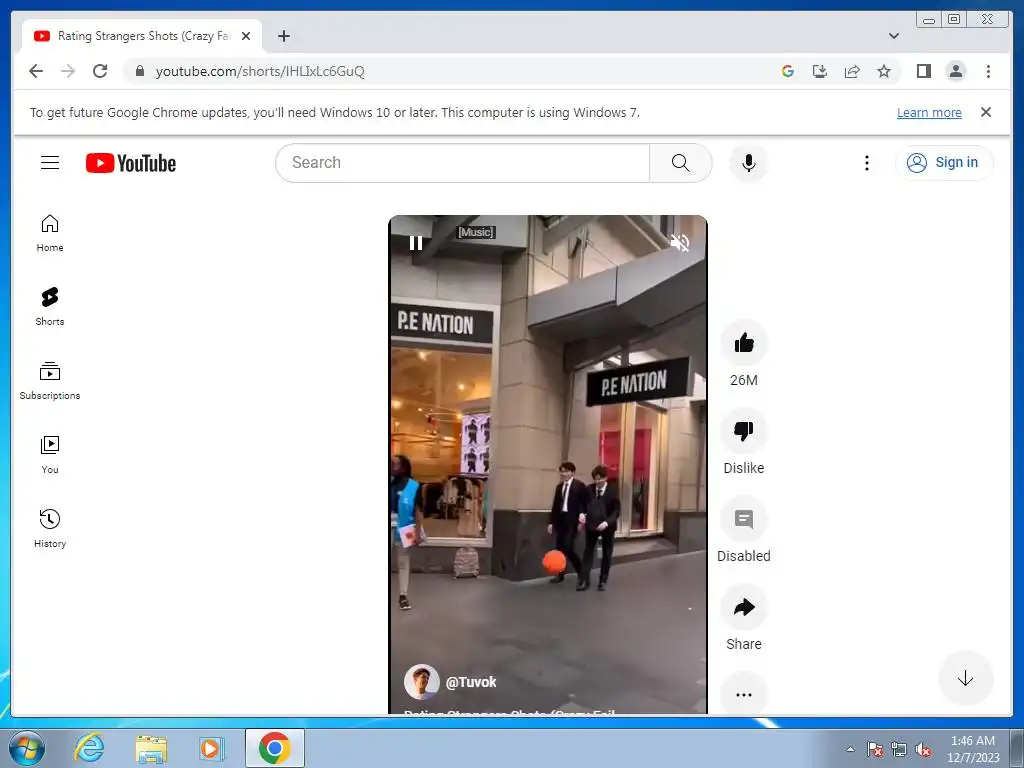This screenshot has height=768, width=1024.
Task: Open the You section in sidebar
Action: pyautogui.click(x=50, y=455)
